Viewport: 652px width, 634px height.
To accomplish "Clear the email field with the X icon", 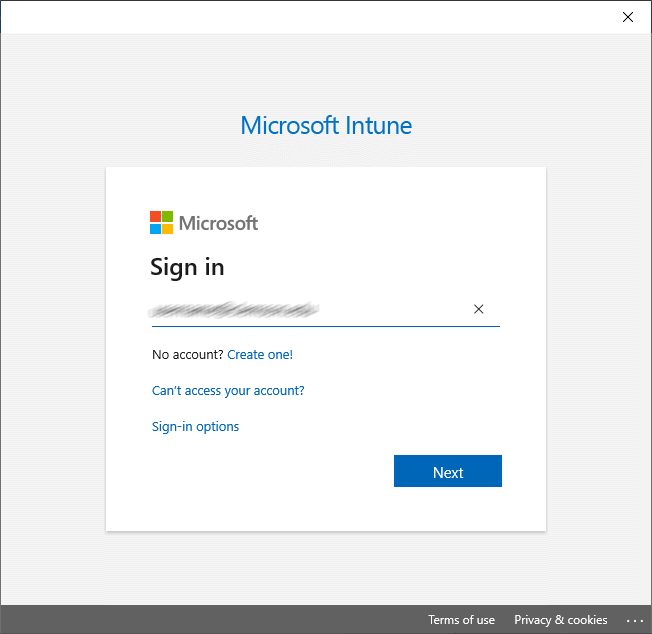I will click(479, 309).
